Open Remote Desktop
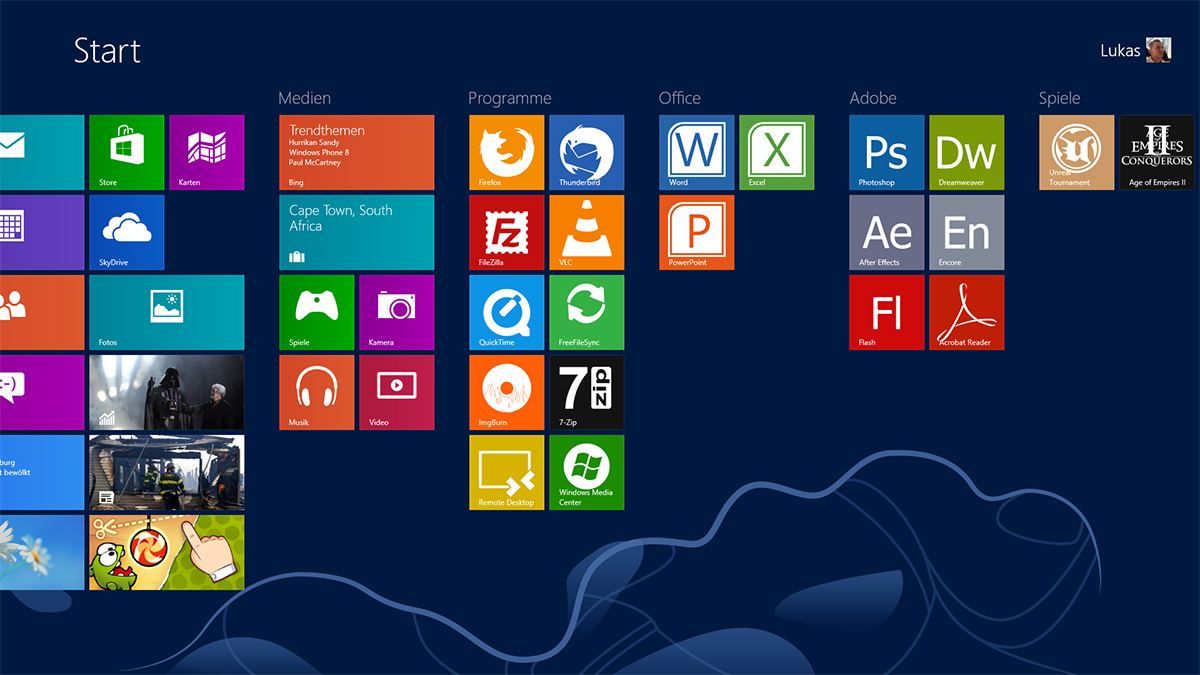This screenshot has width=1200, height=675. 506,472
